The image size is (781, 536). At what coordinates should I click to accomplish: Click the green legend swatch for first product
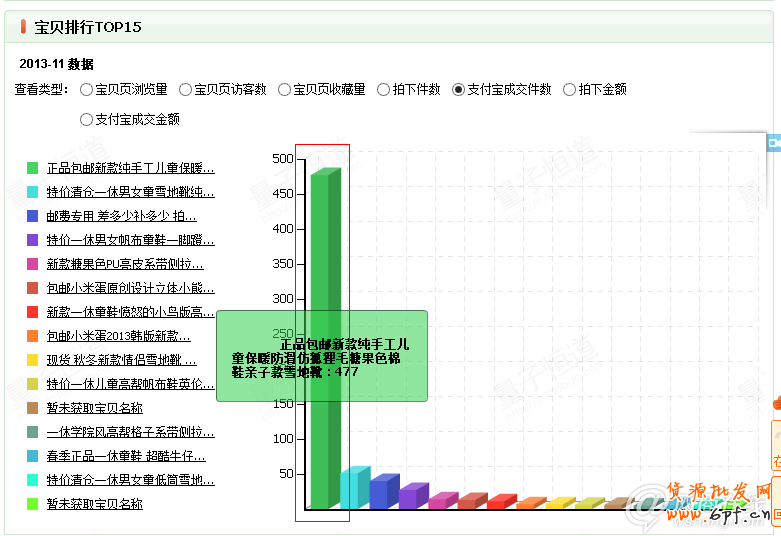point(33,168)
